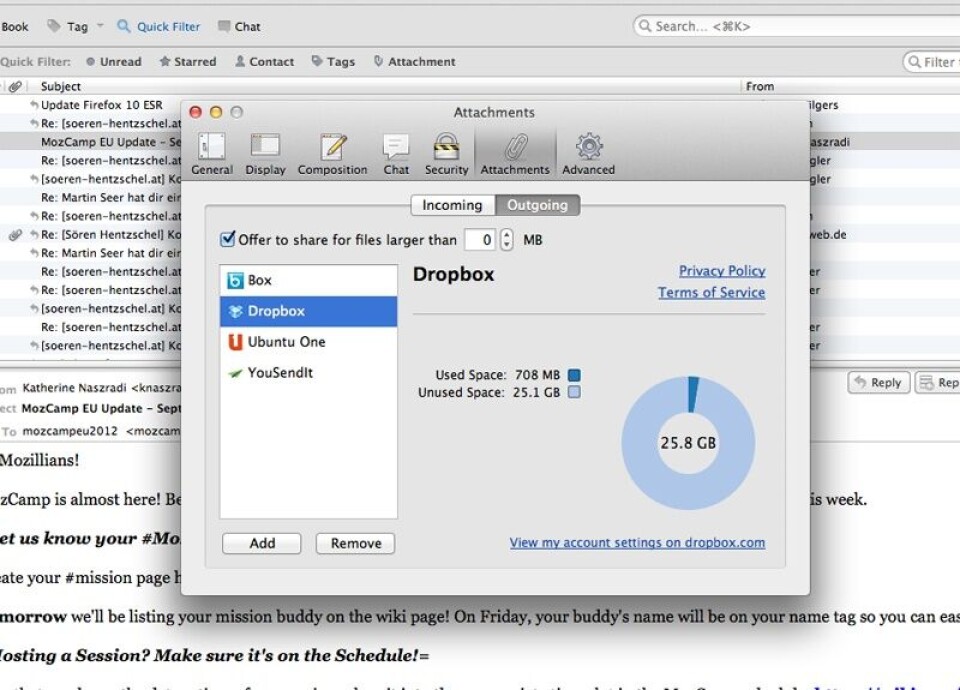Select Dropbox in the provider list
The image size is (960, 690).
[309, 311]
